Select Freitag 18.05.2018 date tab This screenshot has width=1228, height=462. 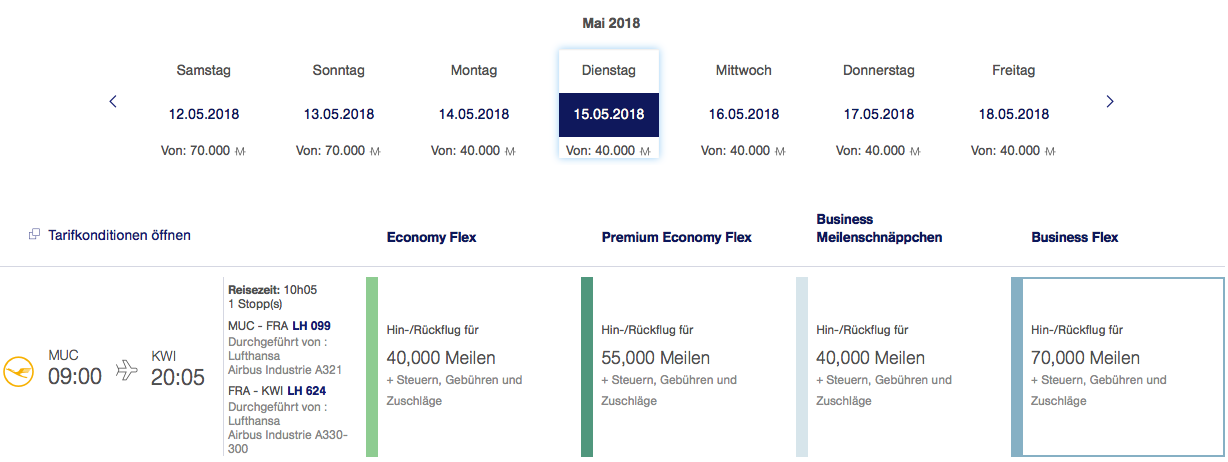[1014, 110]
